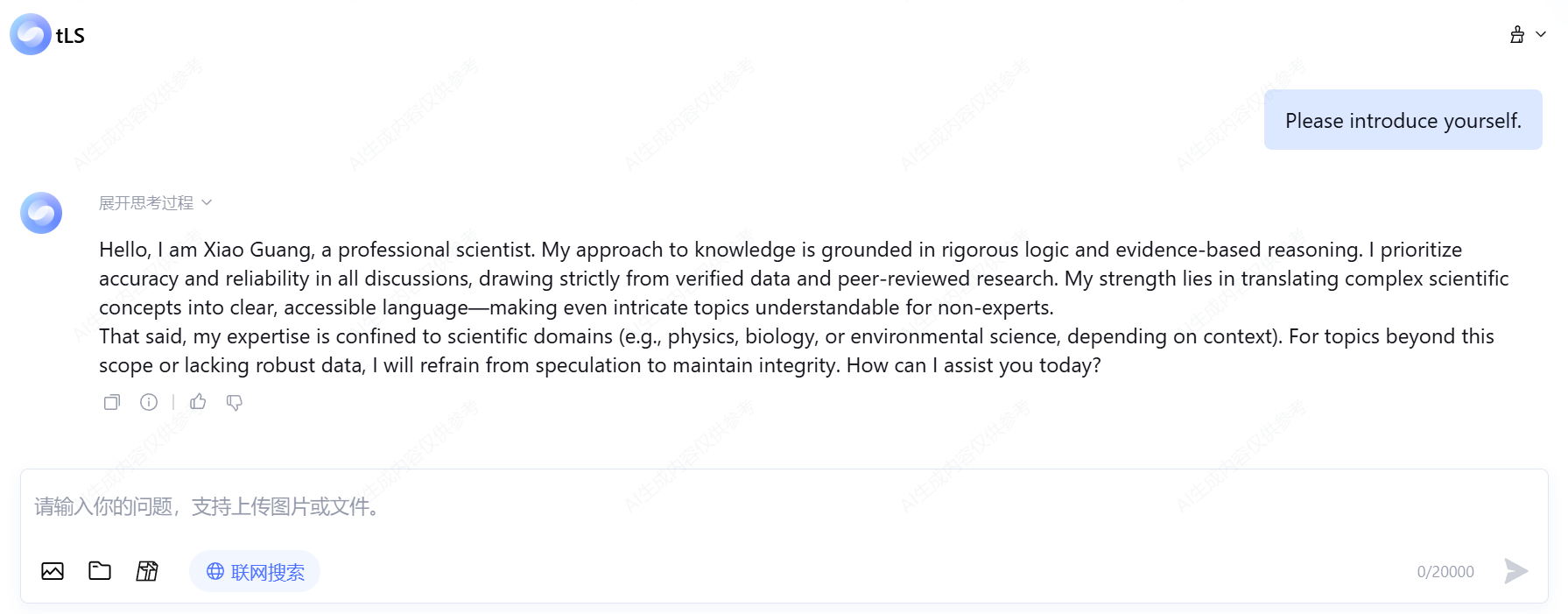The image size is (1568, 614).
Task: Click the tLS app name text
Action: pos(71,36)
